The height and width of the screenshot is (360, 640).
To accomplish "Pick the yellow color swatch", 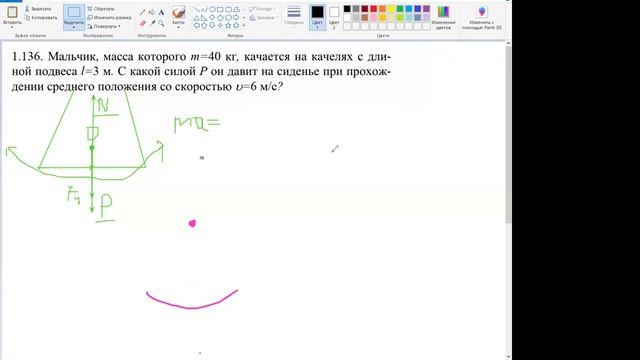I will 391,9.
